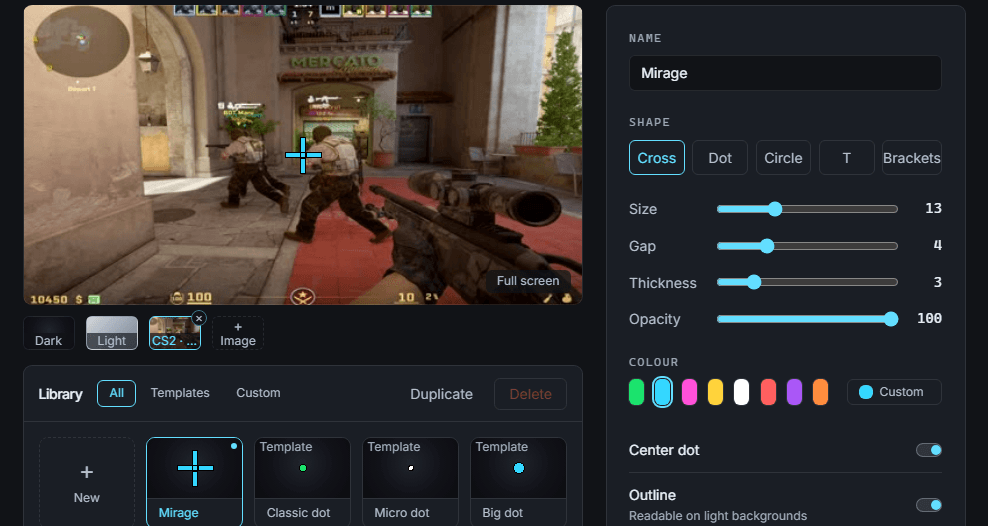Select the Micro dot template
Viewport: 988px width, 526px height.
[410, 482]
